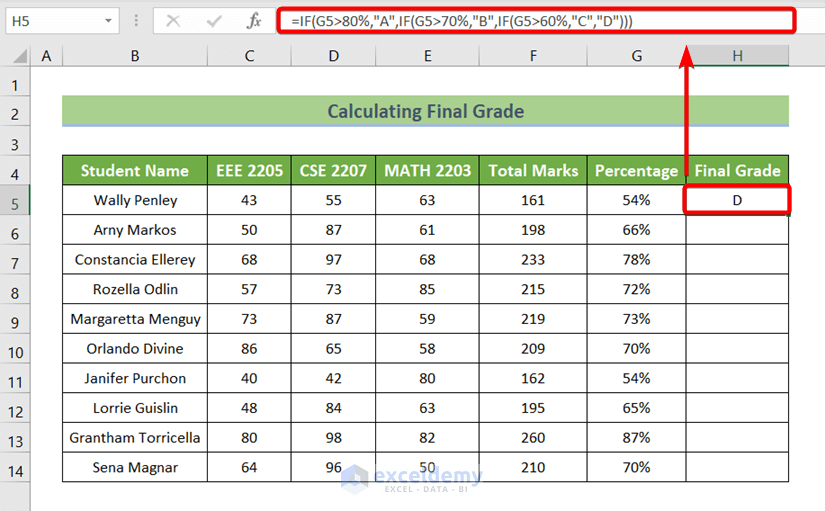This screenshot has width=825, height=511.
Task: Select column B header
Action: (135, 56)
